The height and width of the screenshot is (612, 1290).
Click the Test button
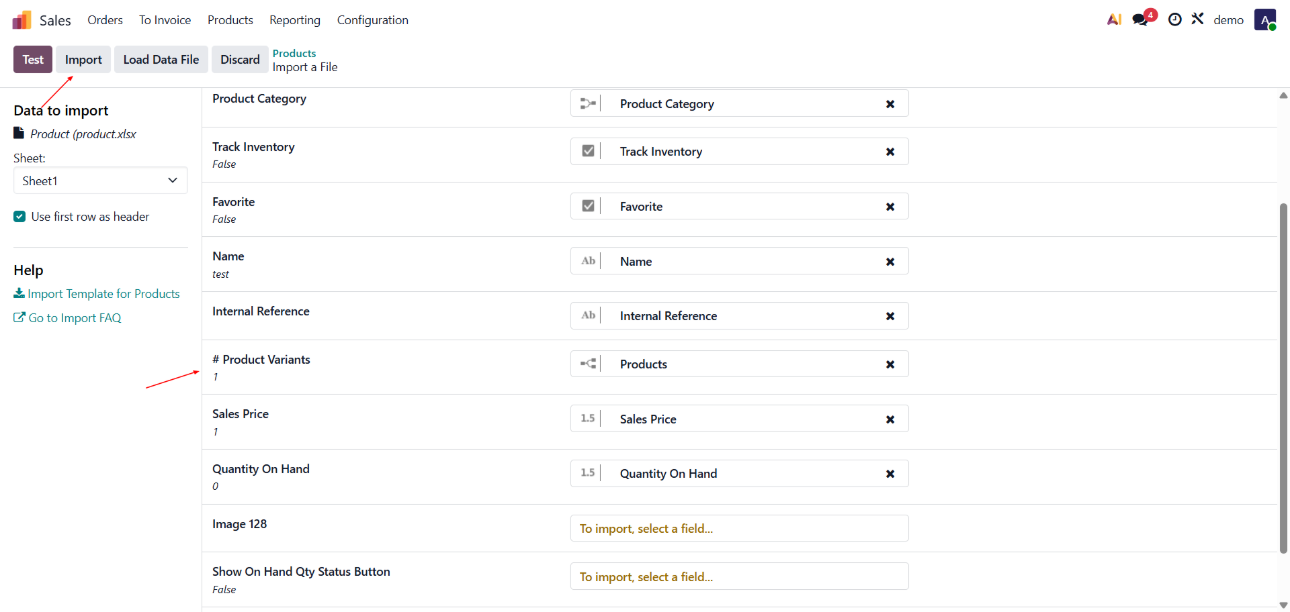click(x=33, y=60)
